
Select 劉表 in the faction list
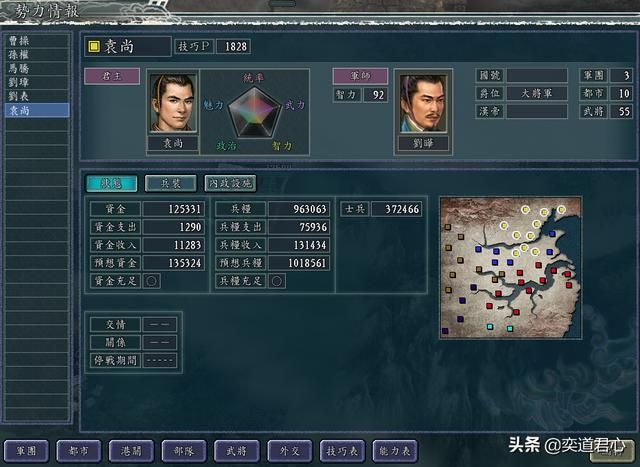37,96
